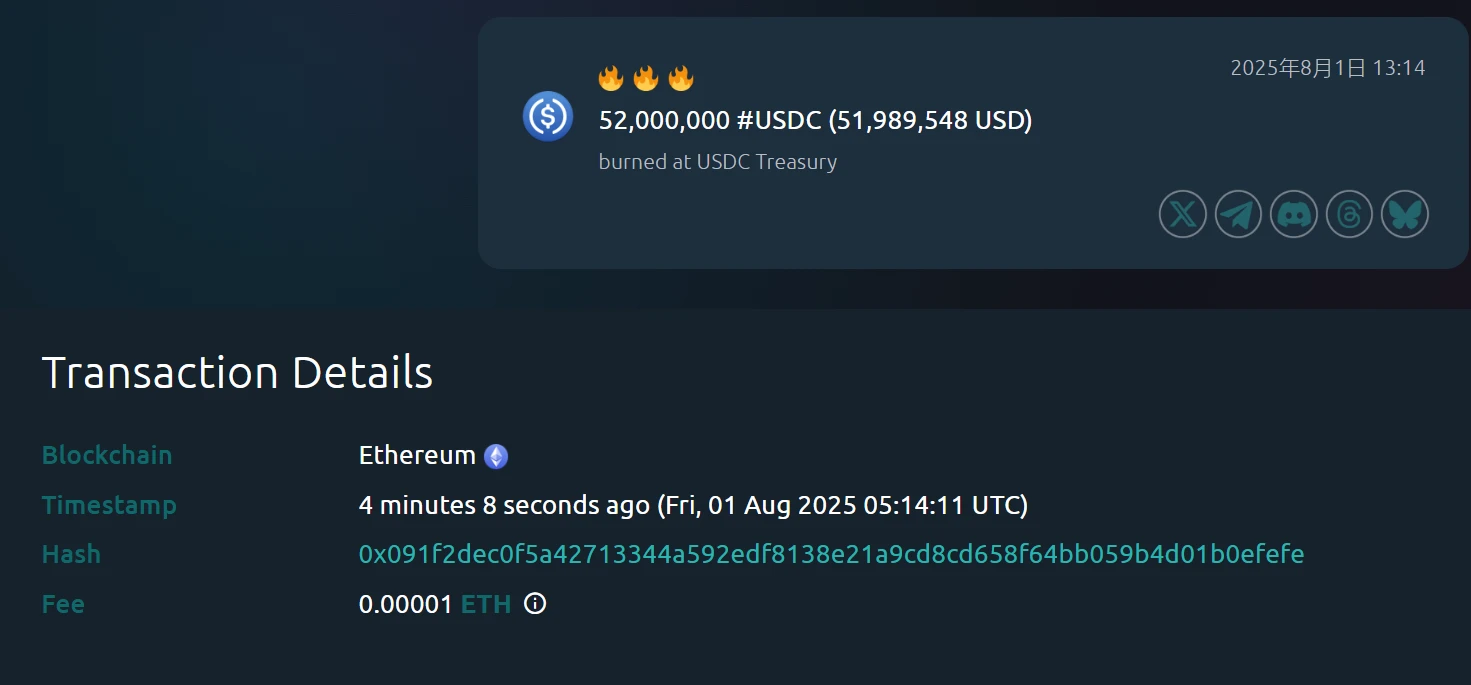Click the teal ETH link in the Fee row
1471x685 pixels.
point(487,604)
